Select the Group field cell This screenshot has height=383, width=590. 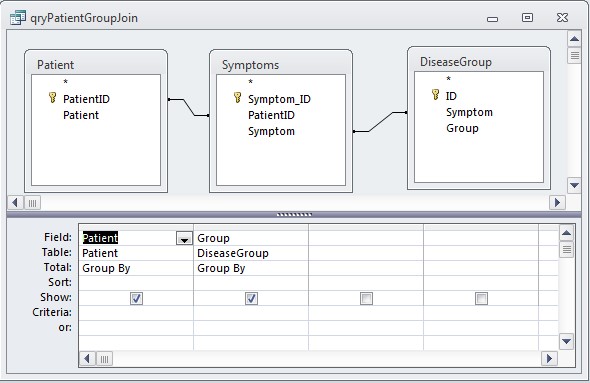(x=251, y=238)
